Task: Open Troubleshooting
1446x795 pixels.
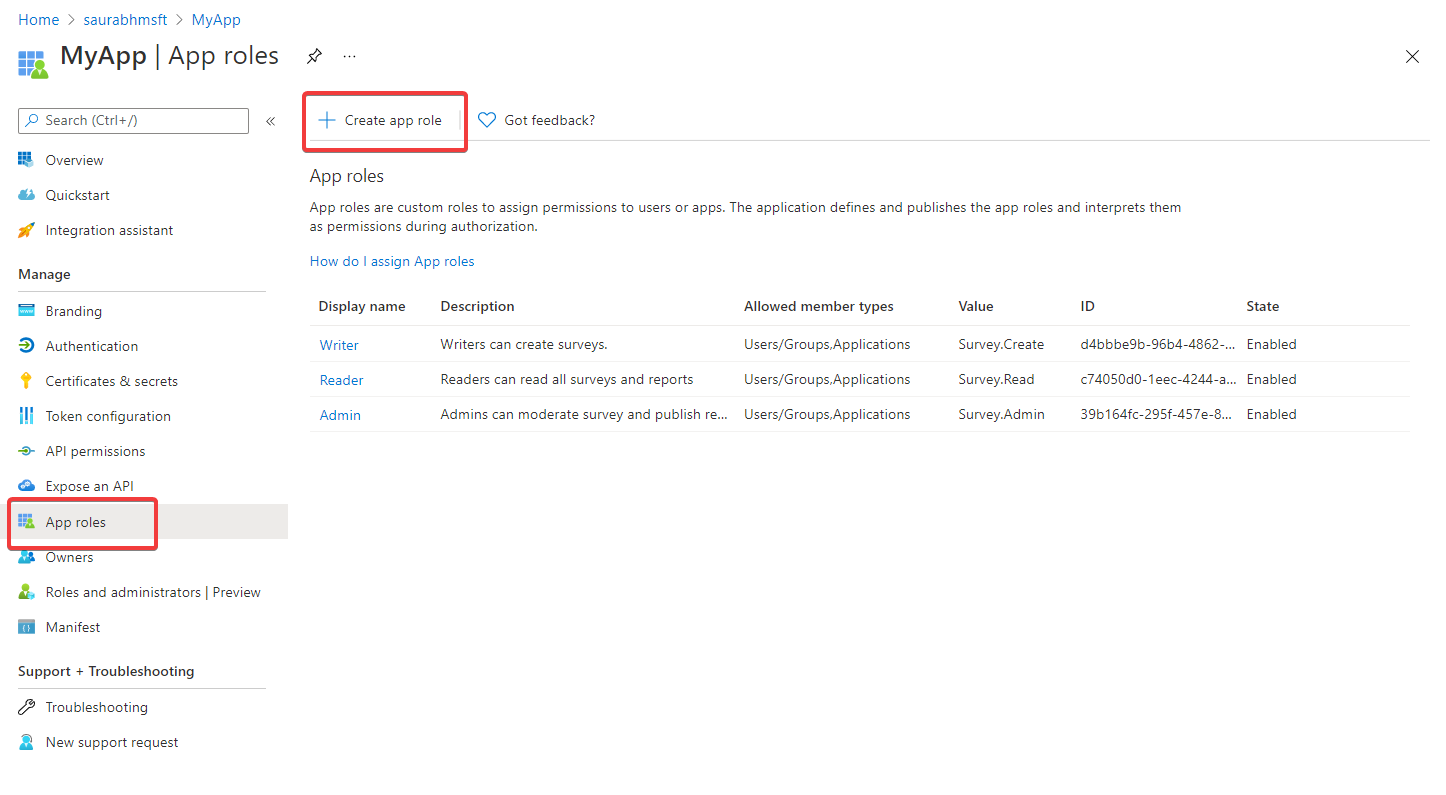Action: (94, 706)
